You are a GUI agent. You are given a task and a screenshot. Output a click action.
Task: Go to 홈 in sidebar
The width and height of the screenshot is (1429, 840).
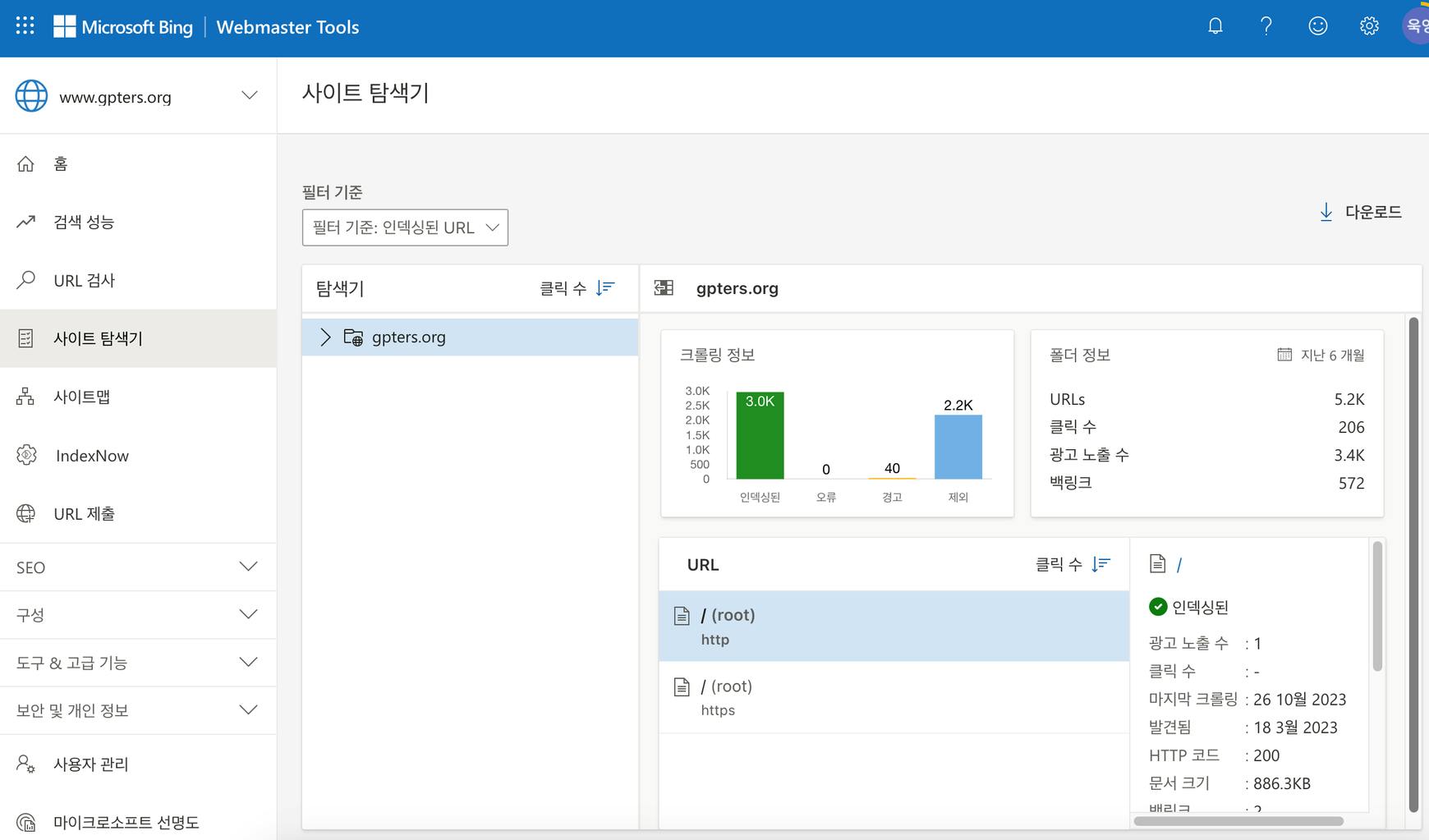point(138,164)
